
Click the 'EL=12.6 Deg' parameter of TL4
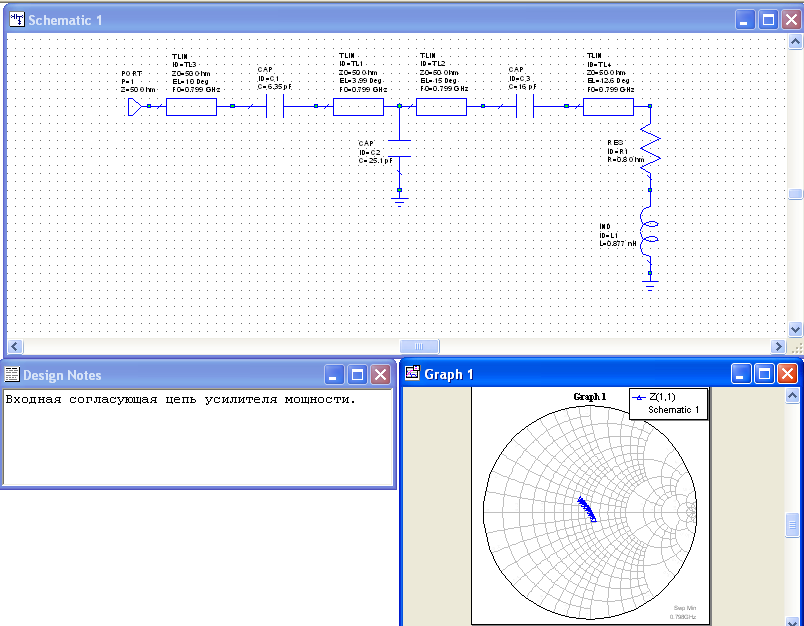point(609,81)
